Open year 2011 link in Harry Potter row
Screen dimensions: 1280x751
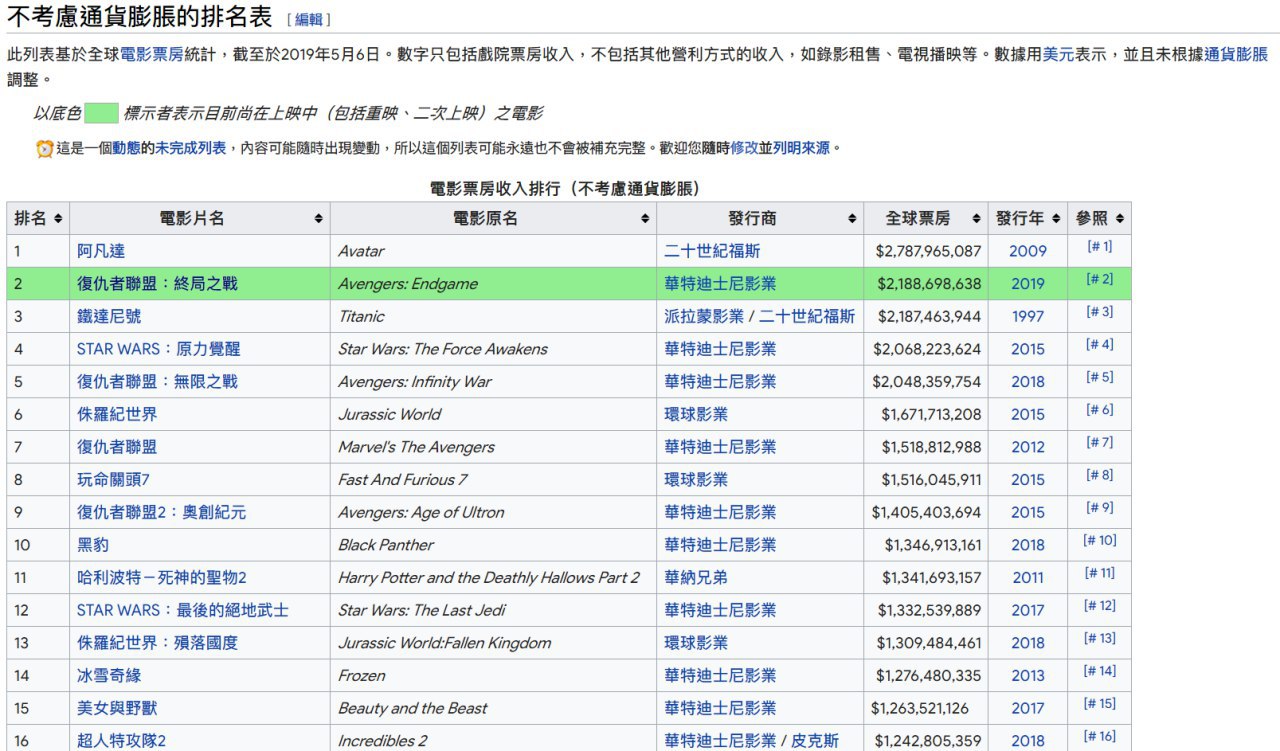pyautogui.click(x=1027, y=577)
